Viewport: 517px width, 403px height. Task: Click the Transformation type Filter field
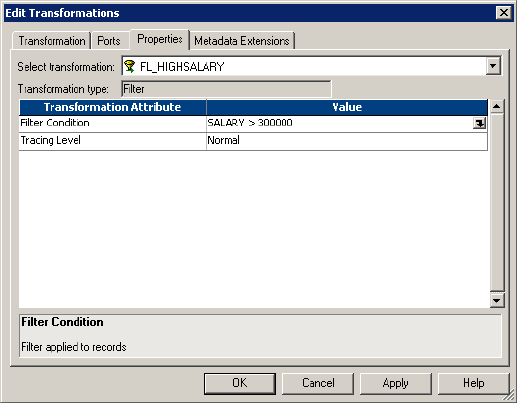click(x=226, y=89)
